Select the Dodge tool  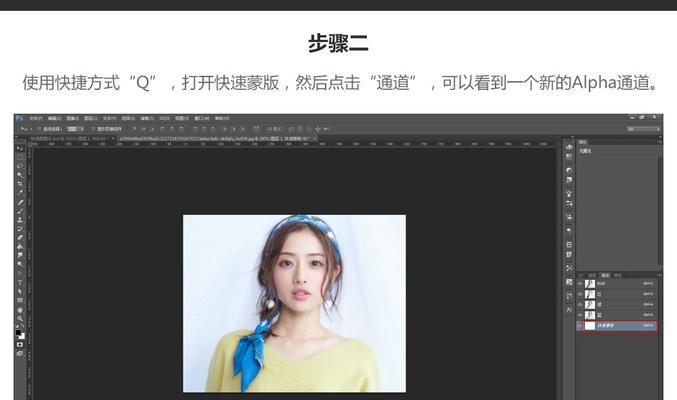point(20,264)
